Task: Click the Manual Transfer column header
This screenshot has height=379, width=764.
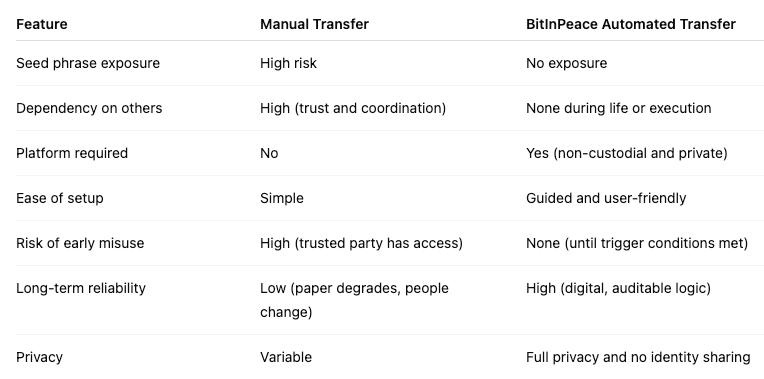Action: point(314,24)
